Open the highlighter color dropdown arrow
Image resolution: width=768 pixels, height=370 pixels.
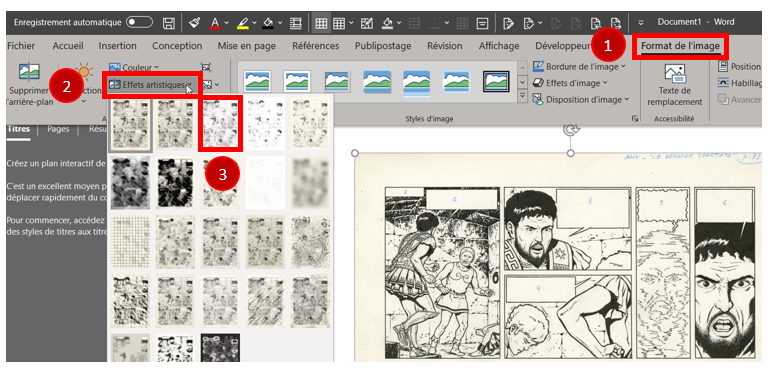click(x=254, y=23)
